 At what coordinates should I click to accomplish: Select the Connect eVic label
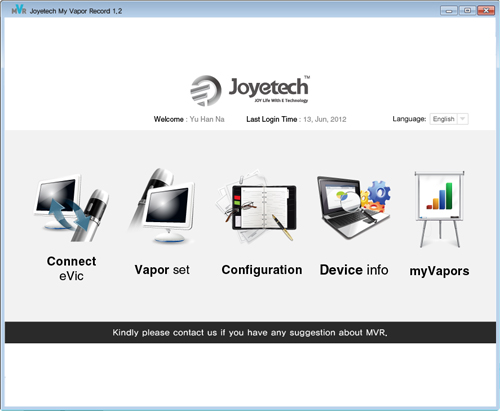pos(71,268)
